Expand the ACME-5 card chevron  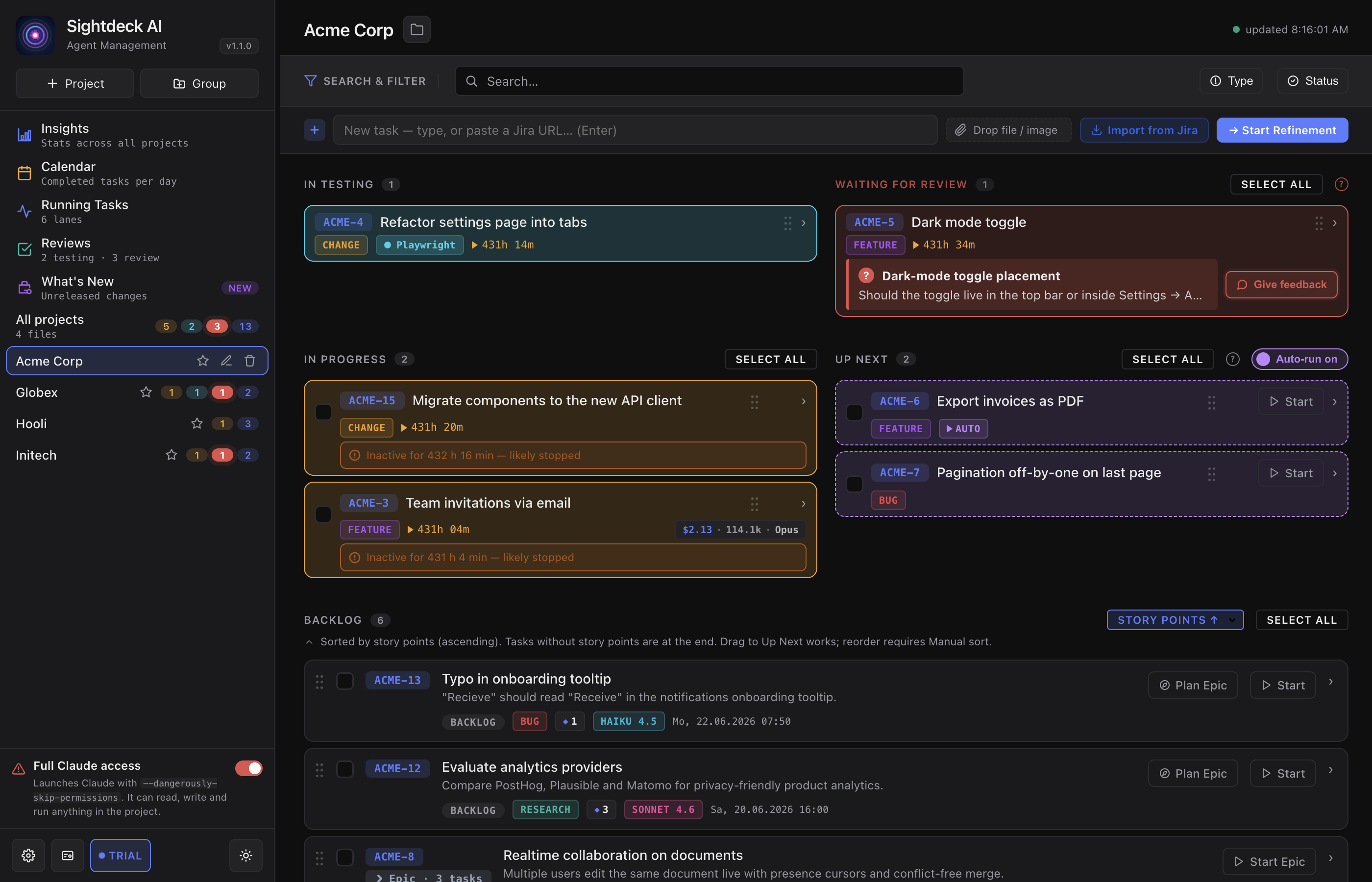[x=1335, y=223]
